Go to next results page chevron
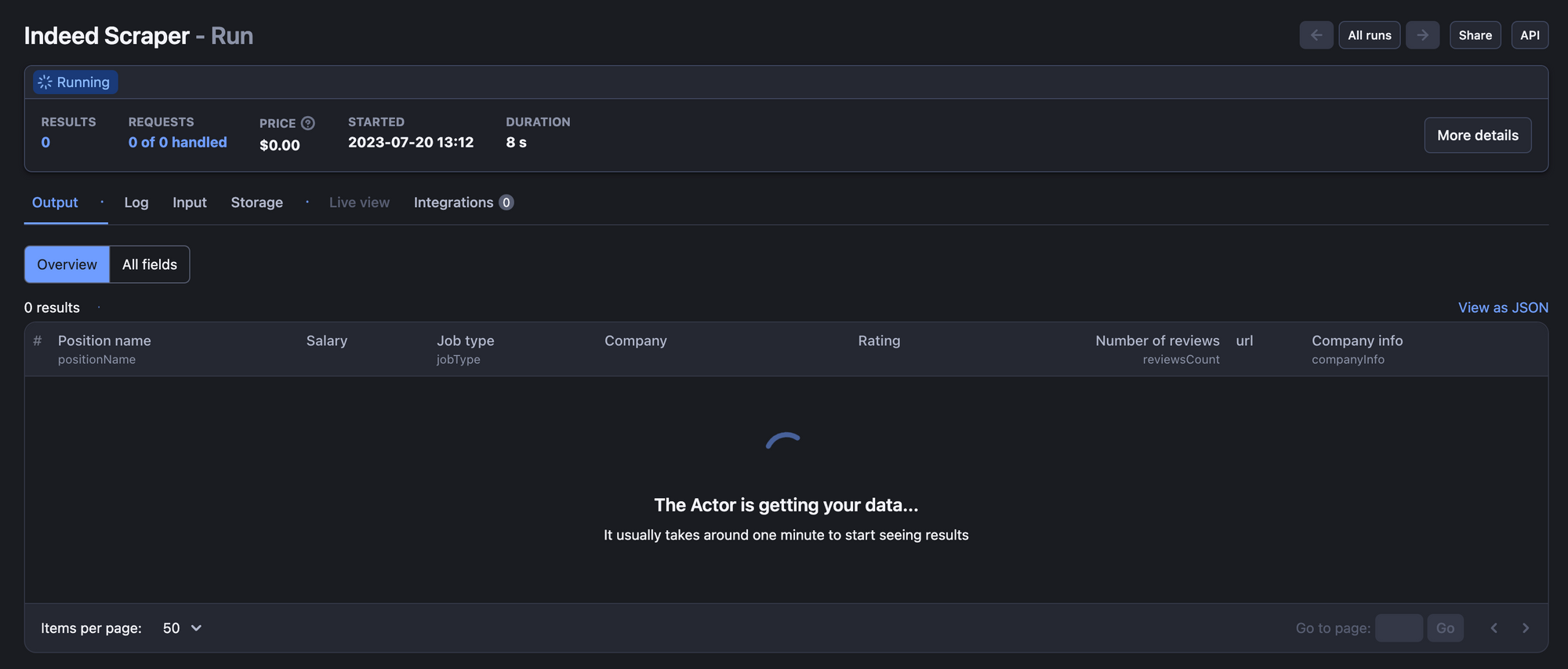Image resolution: width=1568 pixels, height=669 pixels. point(1526,628)
